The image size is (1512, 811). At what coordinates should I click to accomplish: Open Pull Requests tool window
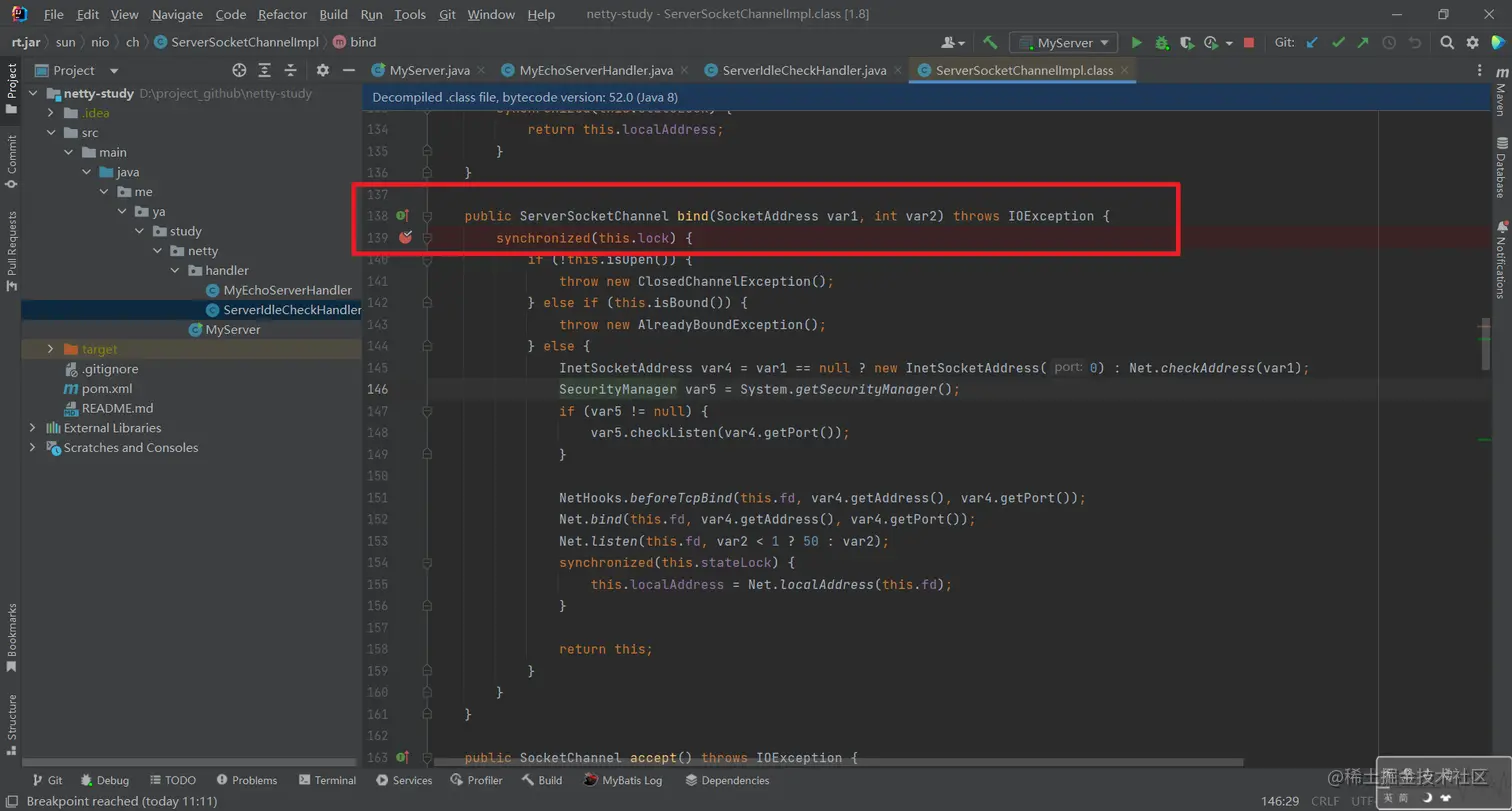[12, 250]
